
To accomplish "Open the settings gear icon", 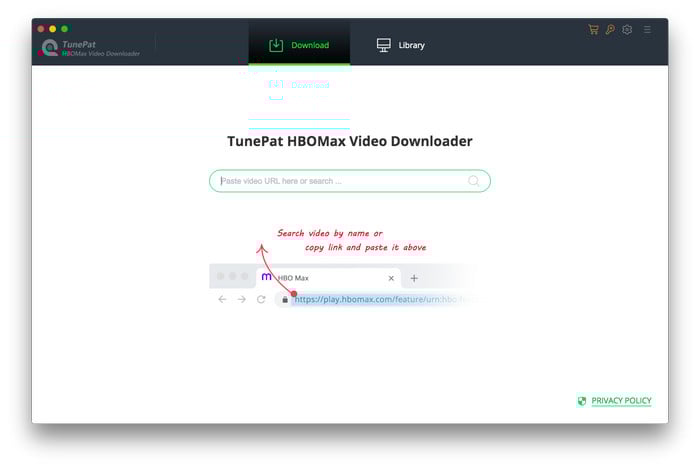I will coord(627,29).
